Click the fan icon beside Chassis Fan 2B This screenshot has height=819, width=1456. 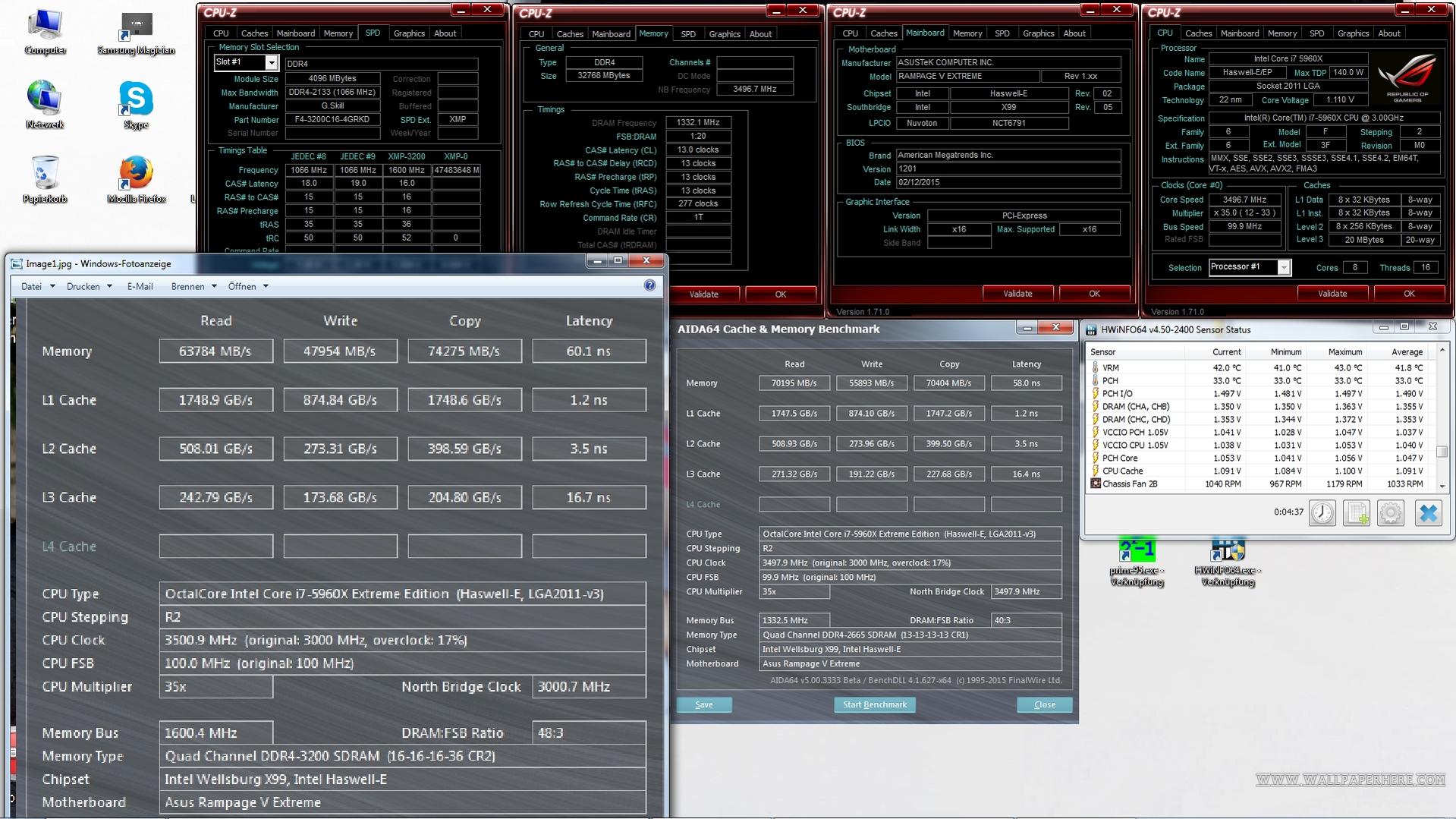(x=1096, y=484)
